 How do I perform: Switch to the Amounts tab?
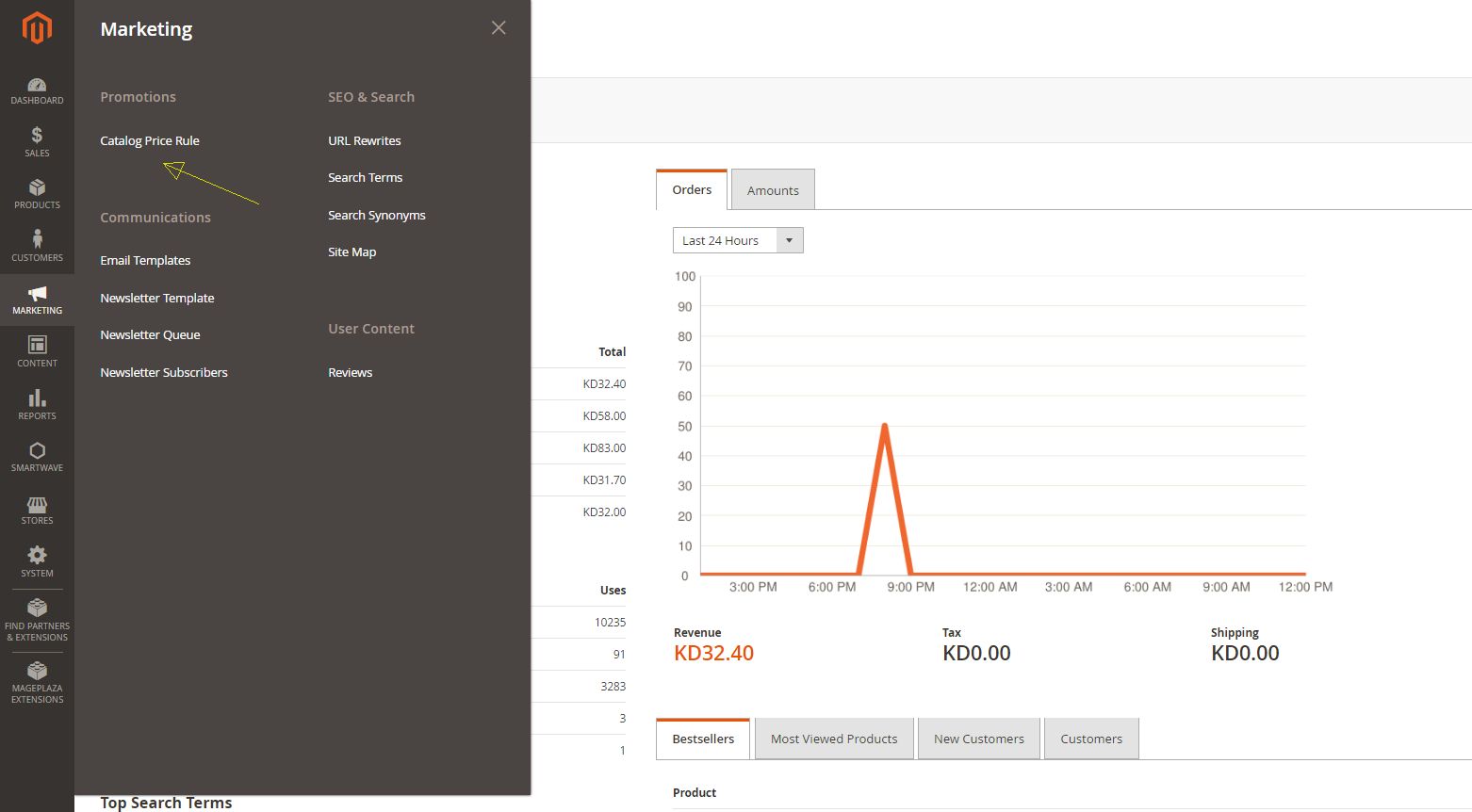coord(772,189)
